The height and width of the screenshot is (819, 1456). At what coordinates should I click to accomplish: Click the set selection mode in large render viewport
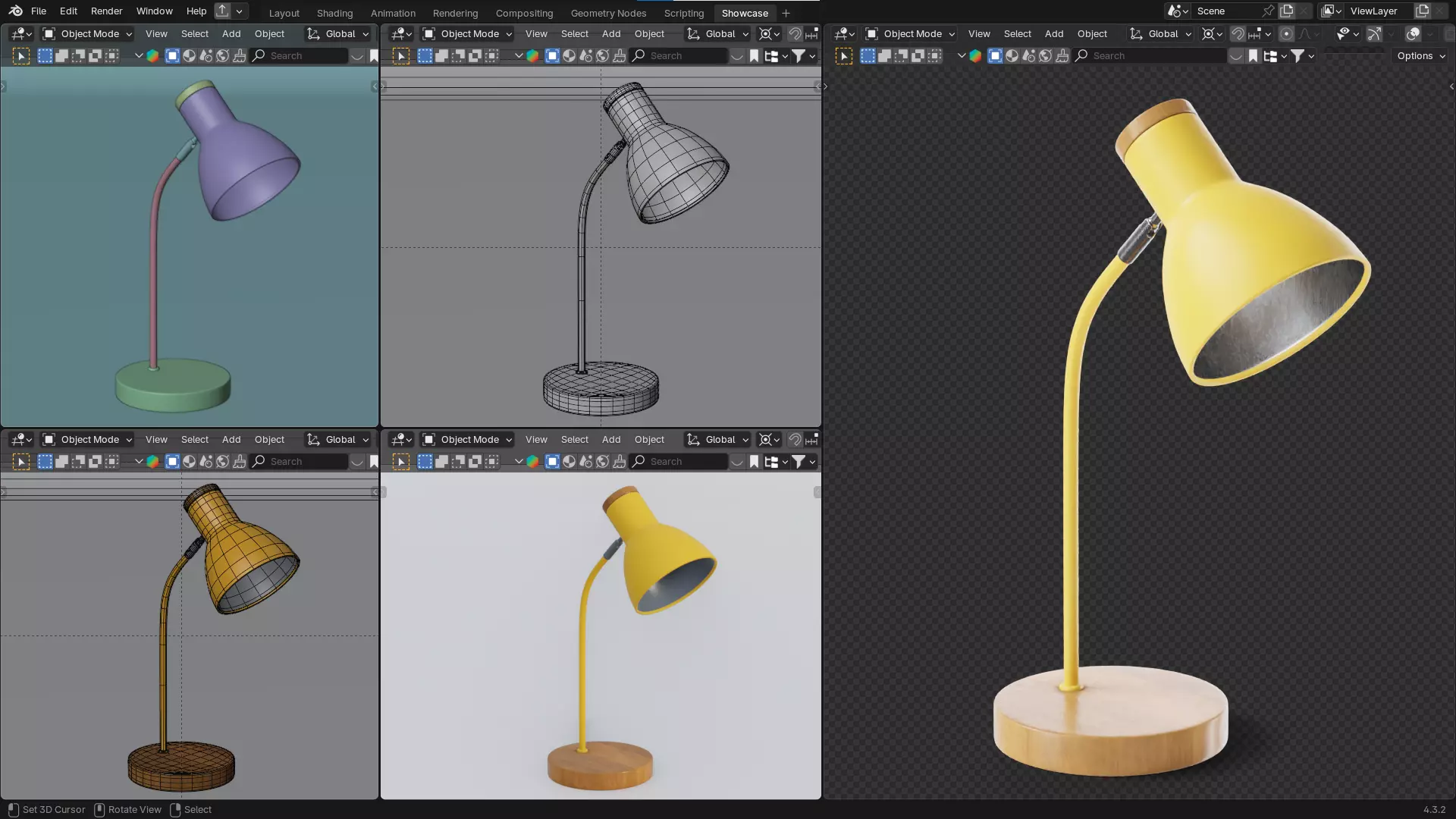click(x=868, y=55)
